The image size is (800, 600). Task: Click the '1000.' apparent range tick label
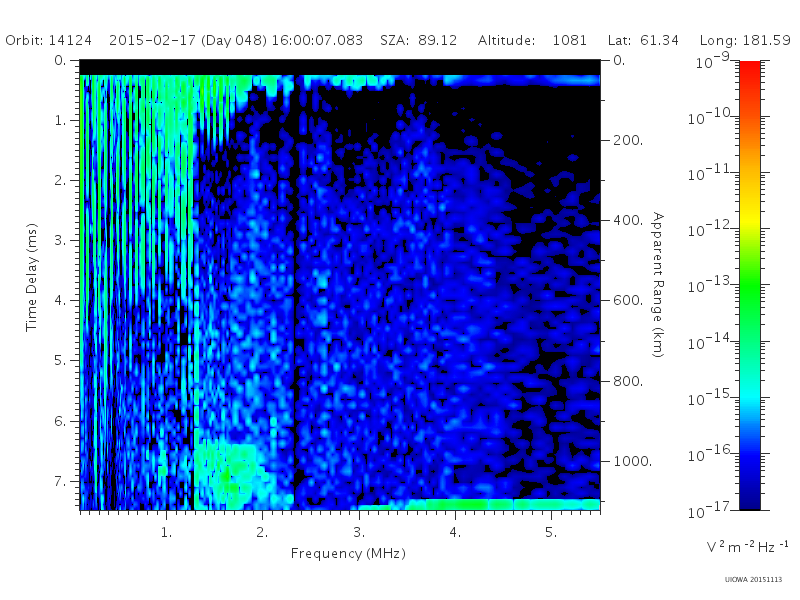pyautogui.click(x=633, y=461)
